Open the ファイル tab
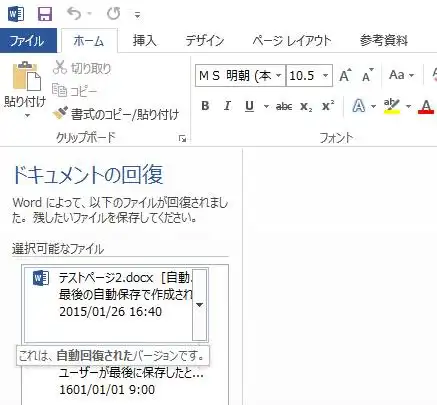Image resolution: width=437 pixels, height=405 pixels. coord(28,41)
